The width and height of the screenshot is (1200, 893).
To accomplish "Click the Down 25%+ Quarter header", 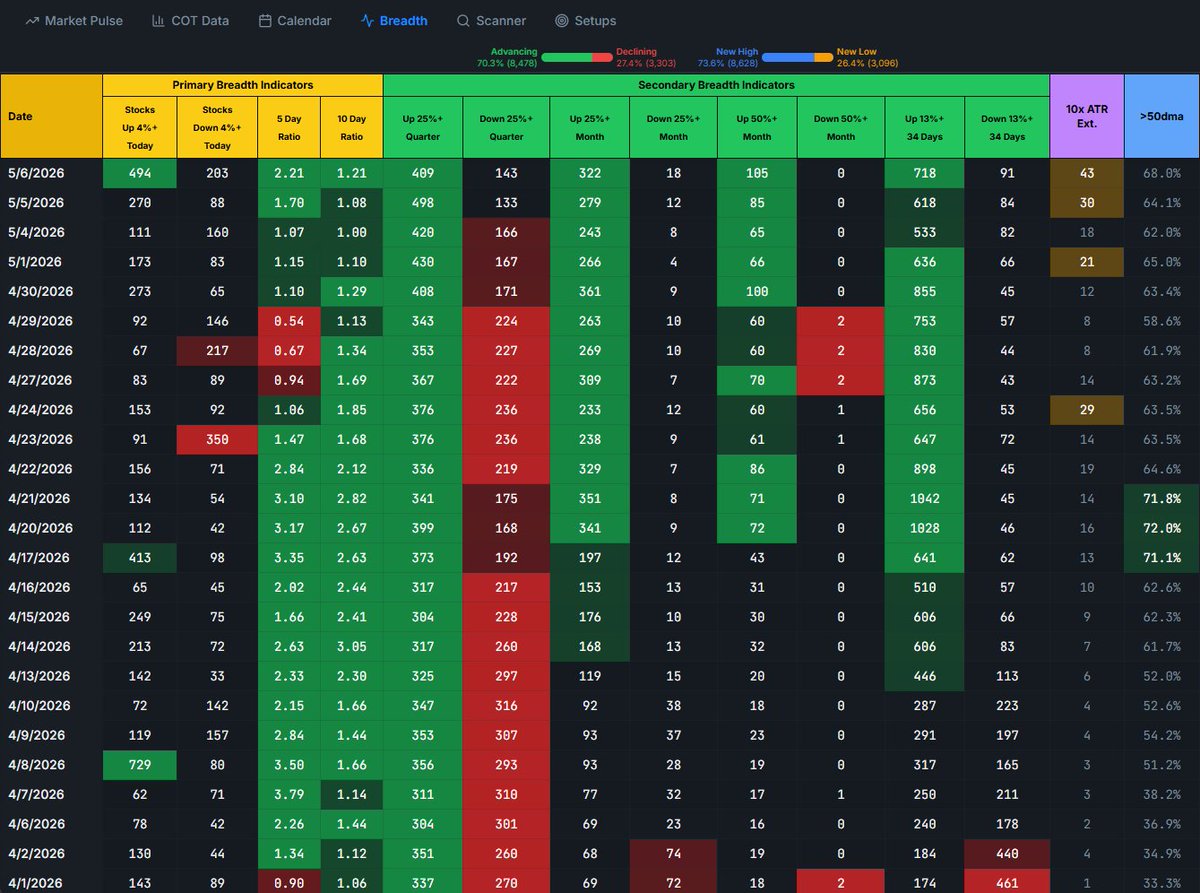I will click(x=506, y=127).
